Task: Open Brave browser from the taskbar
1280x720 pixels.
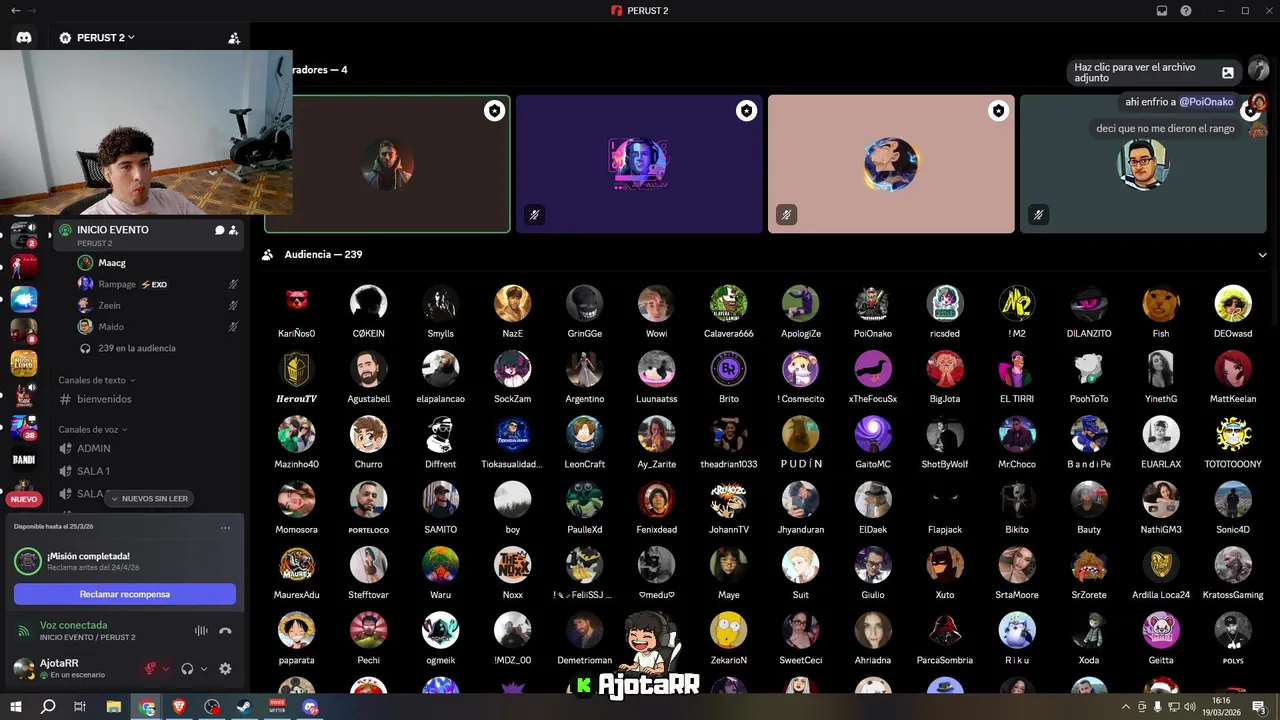Action: (x=180, y=707)
